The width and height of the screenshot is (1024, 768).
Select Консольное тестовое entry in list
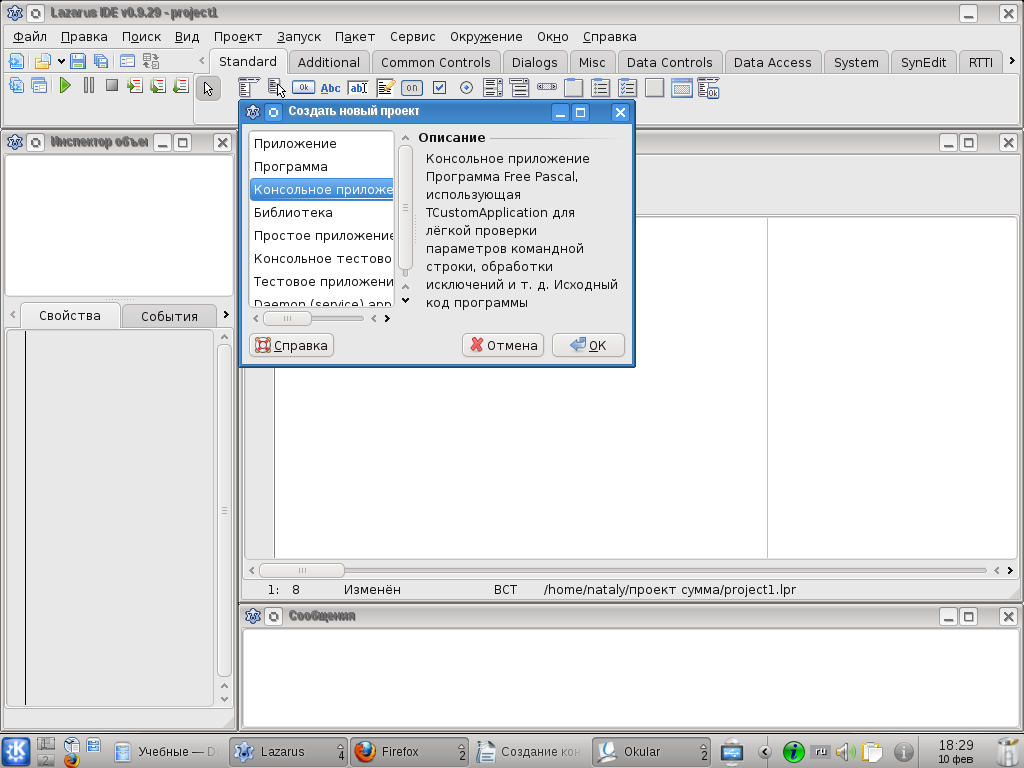322,259
